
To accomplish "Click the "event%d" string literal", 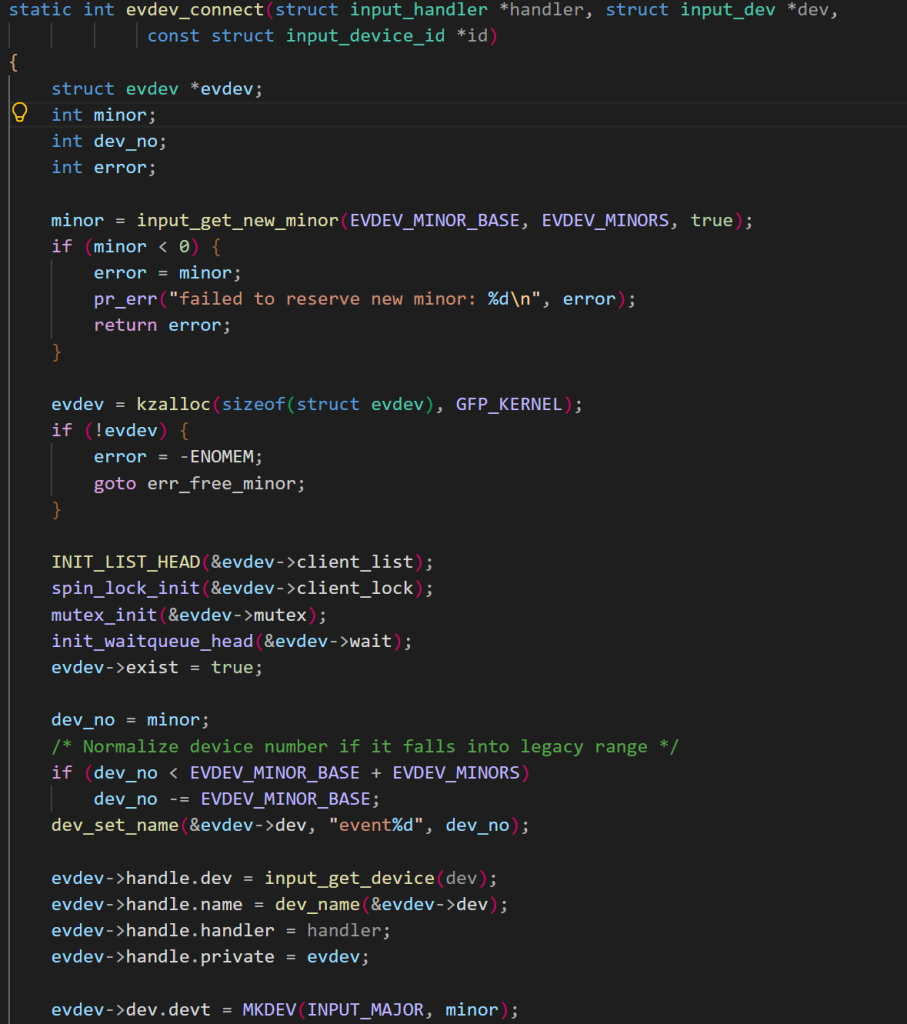I will tap(376, 825).
